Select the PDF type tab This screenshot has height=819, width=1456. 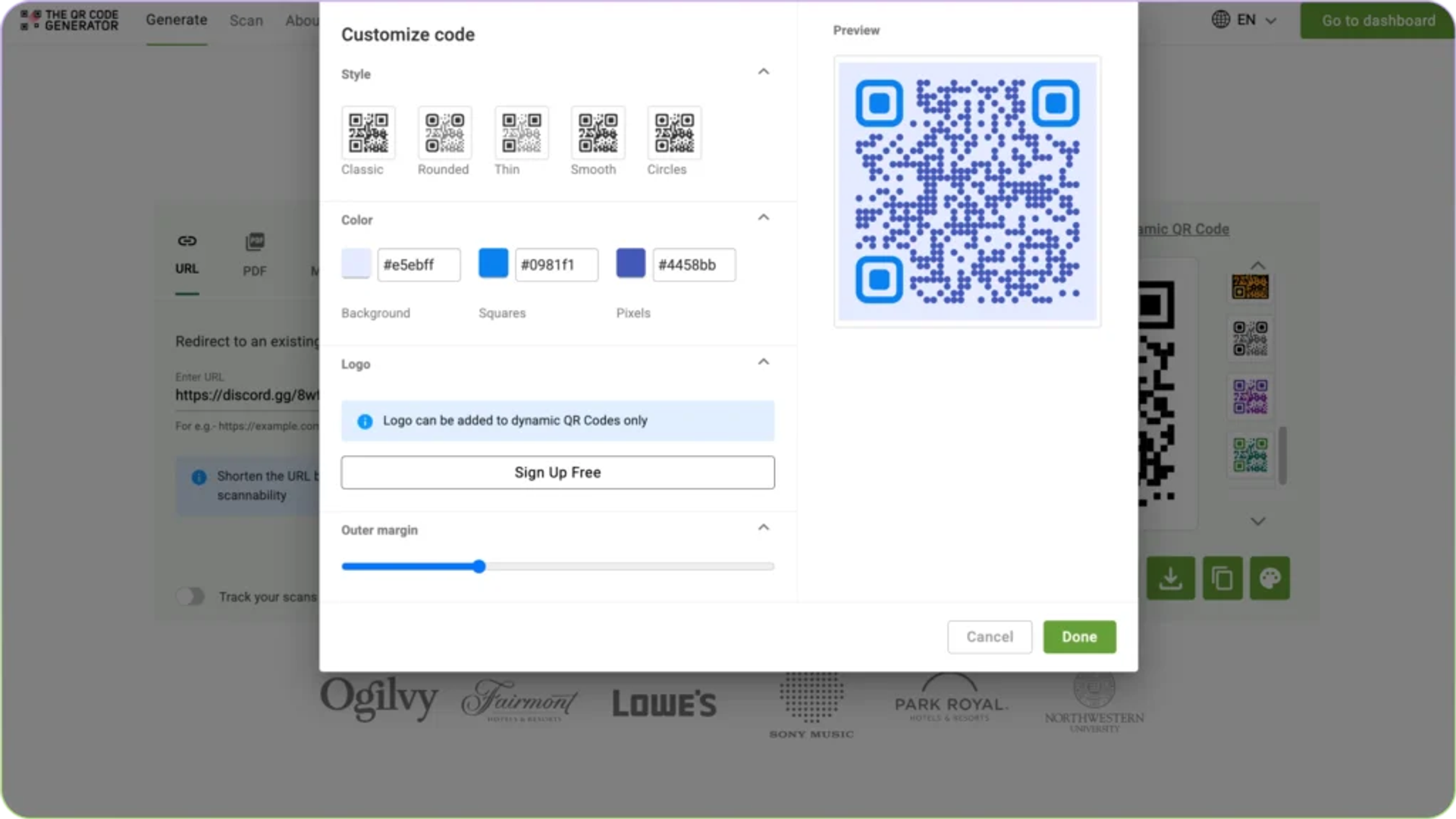click(254, 256)
